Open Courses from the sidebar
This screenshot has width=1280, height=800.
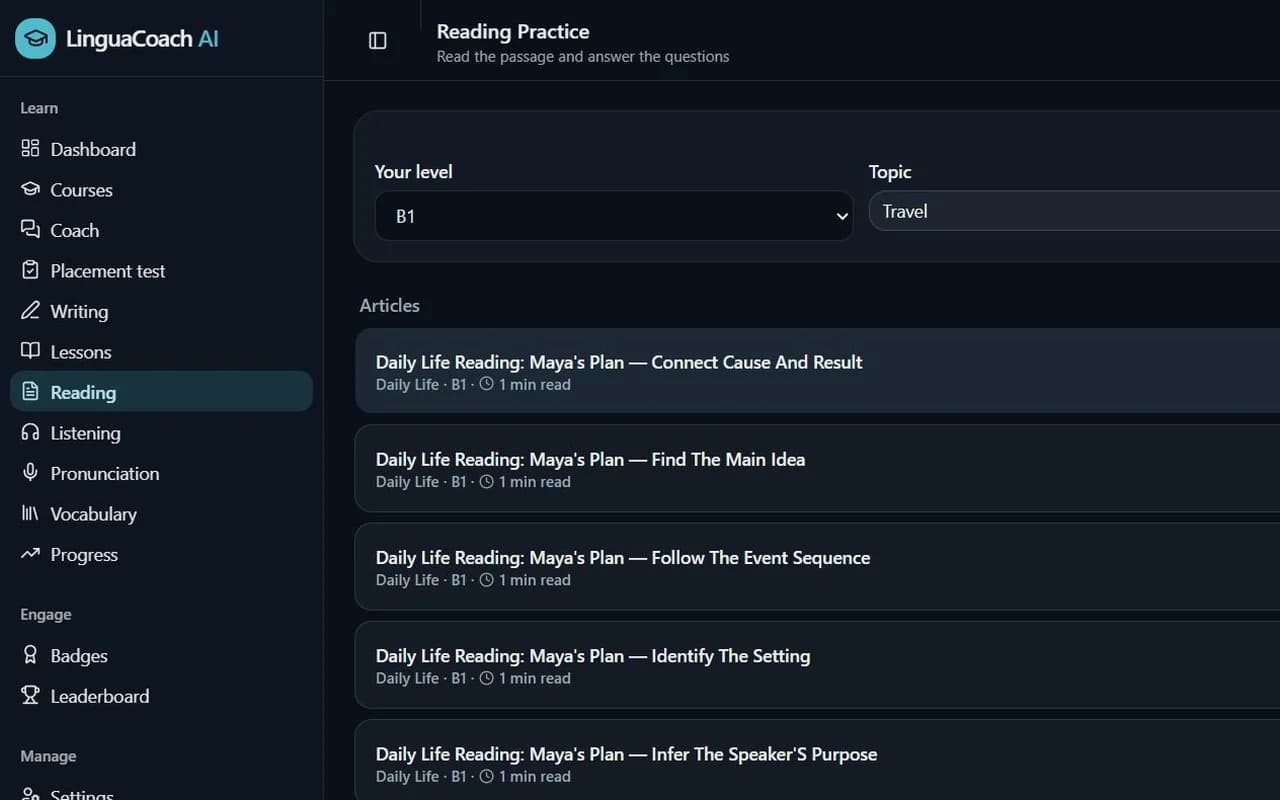pos(161,190)
